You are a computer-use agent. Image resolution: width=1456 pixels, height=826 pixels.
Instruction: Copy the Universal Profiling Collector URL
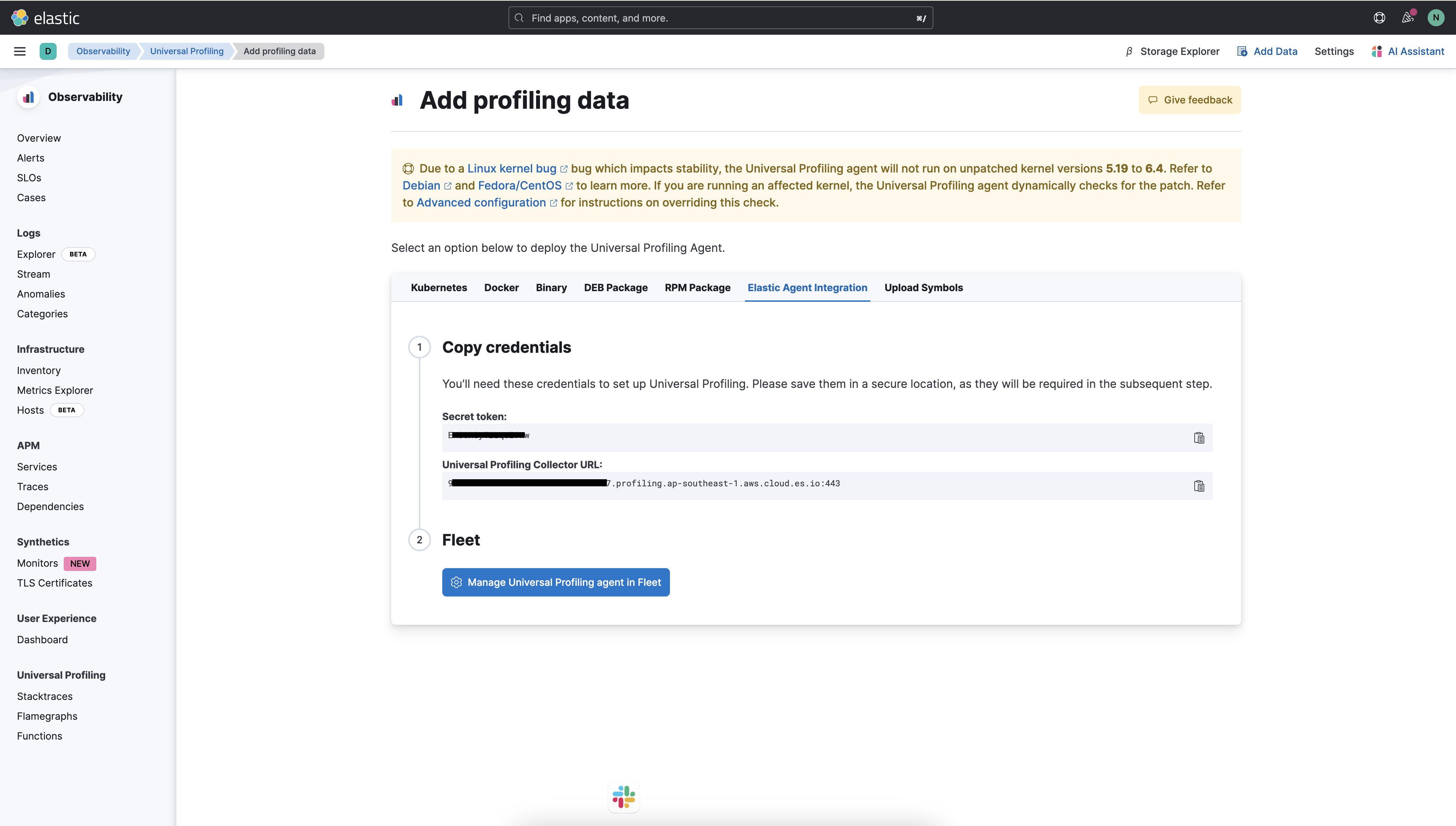1199,486
